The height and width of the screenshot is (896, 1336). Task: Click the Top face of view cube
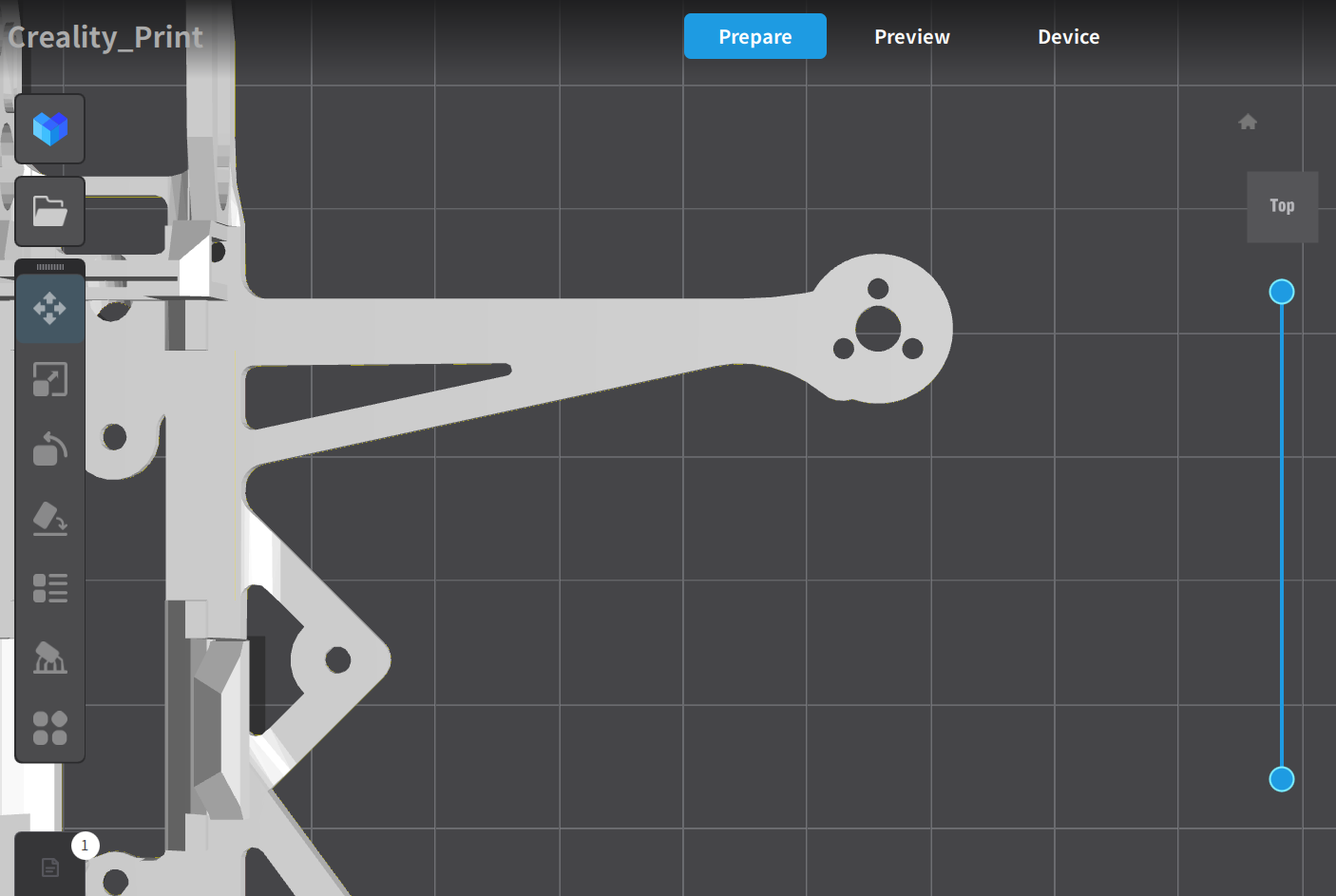(x=1282, y=206)
